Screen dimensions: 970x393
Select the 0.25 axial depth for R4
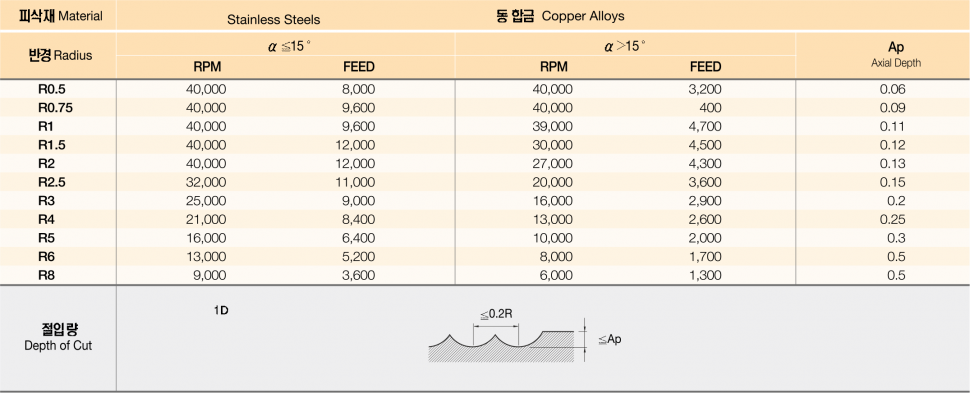(893, 219)
